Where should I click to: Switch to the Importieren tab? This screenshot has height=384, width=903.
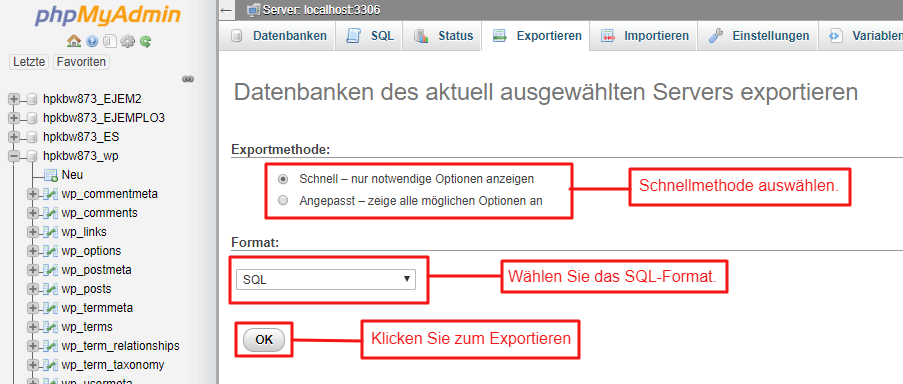(644, 36)
